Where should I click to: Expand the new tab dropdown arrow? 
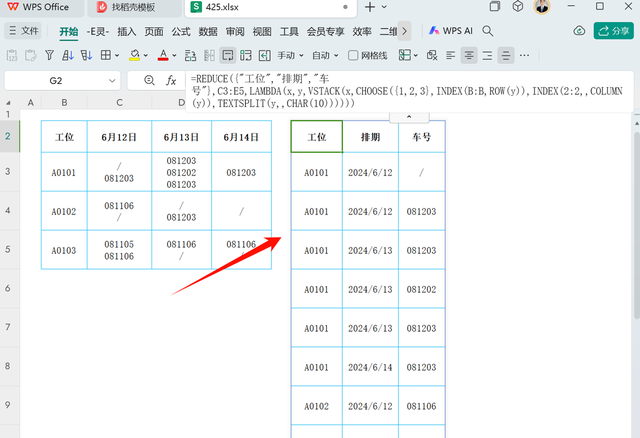coord(384,7)
